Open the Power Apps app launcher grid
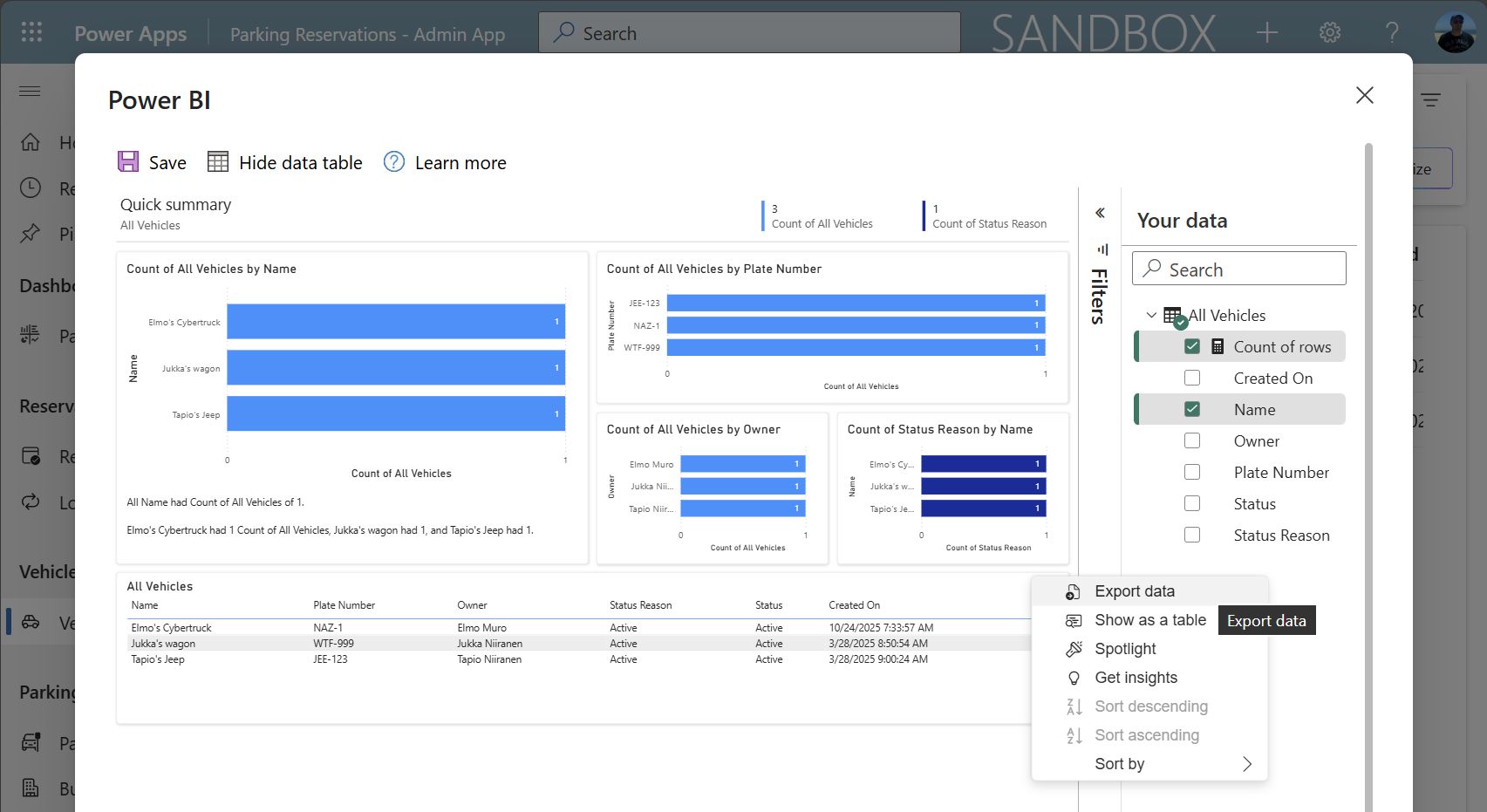The image size is (1487, 812). coord(31,33)
